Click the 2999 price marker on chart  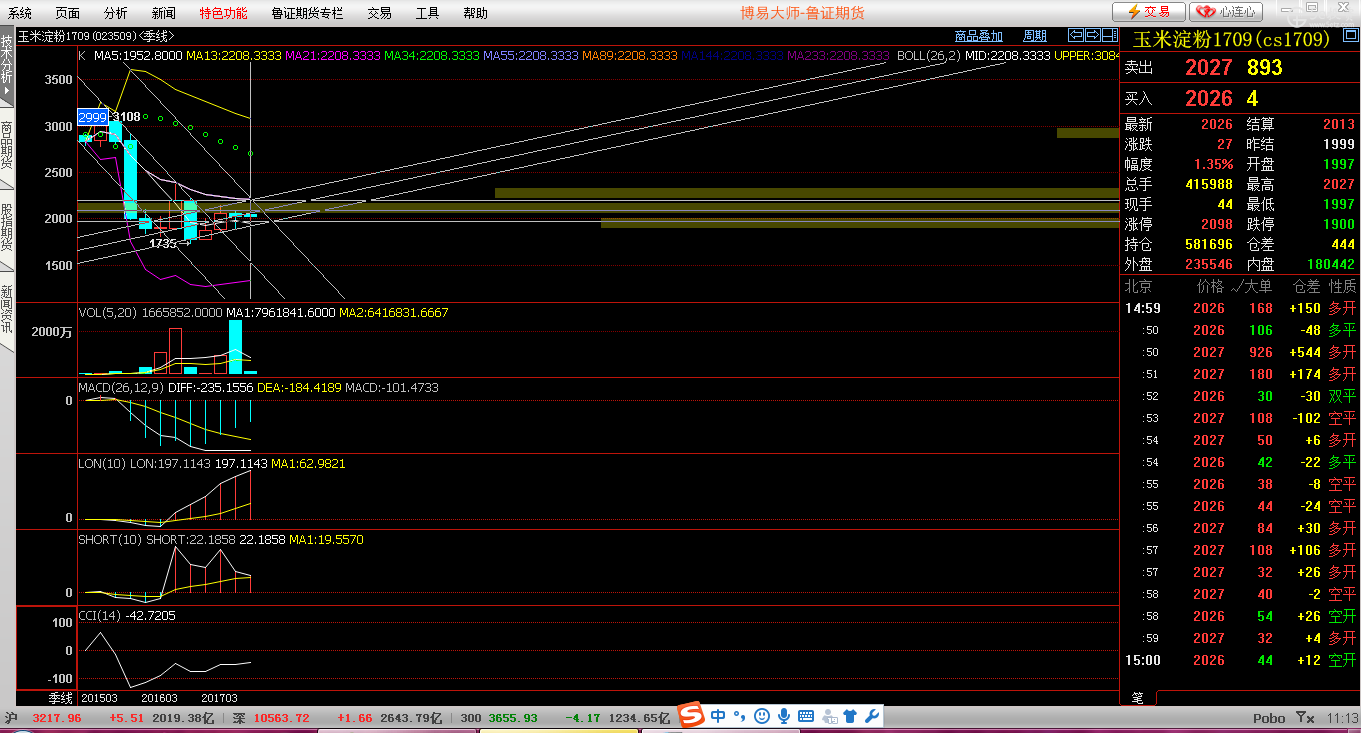[x=92, y=117]
